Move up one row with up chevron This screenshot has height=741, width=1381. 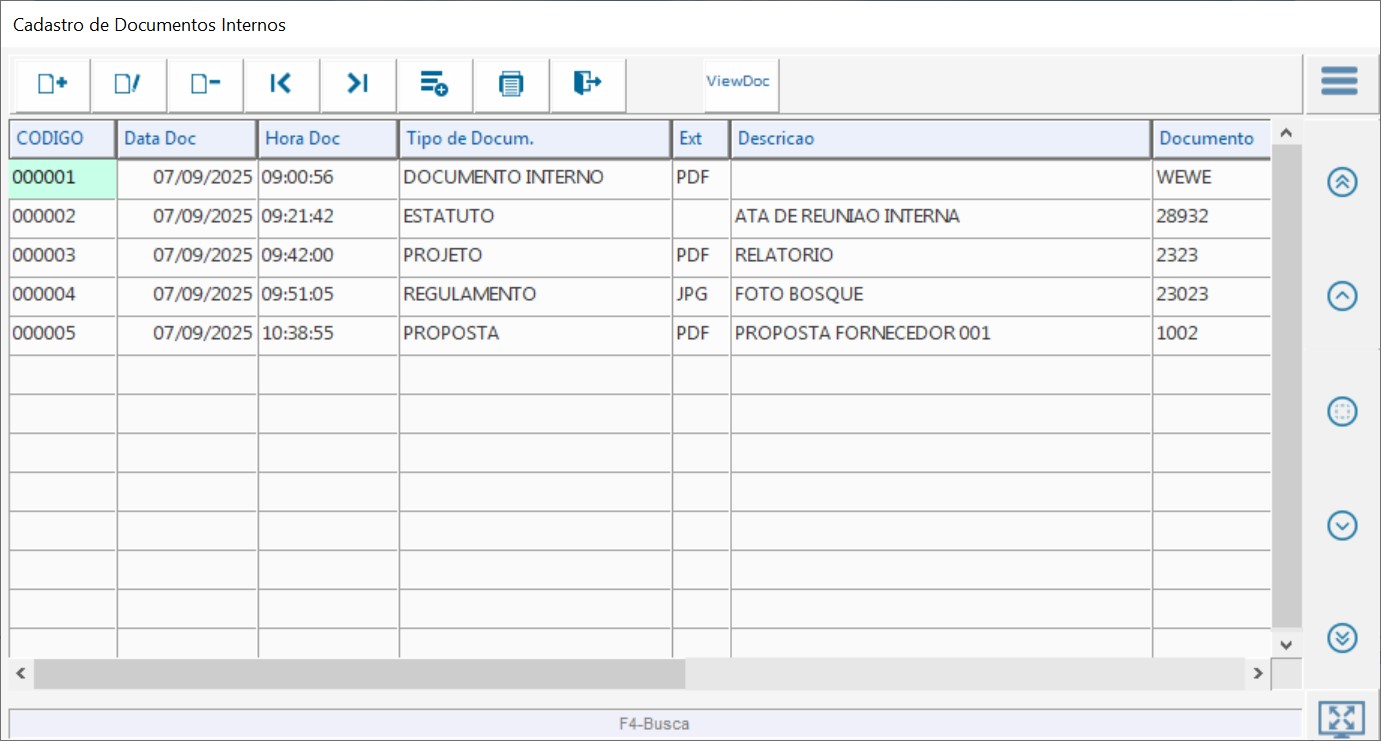tap(1342, 296)
